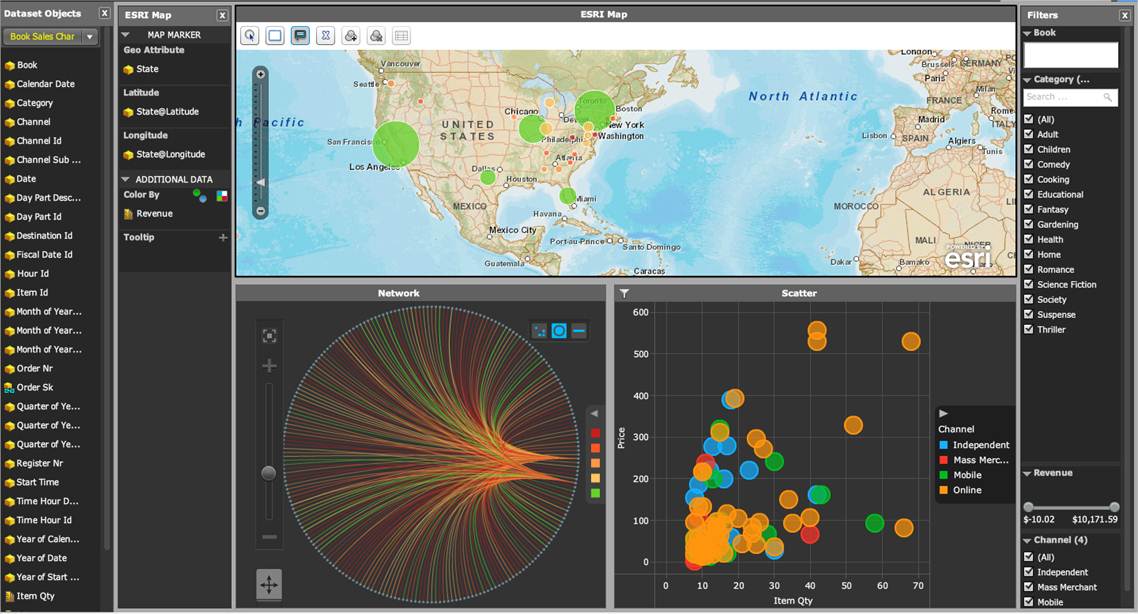Open the Book Sales Char dataset dropdown
The height and width of the screenshot is (614, 1138).
pos(90,36)
